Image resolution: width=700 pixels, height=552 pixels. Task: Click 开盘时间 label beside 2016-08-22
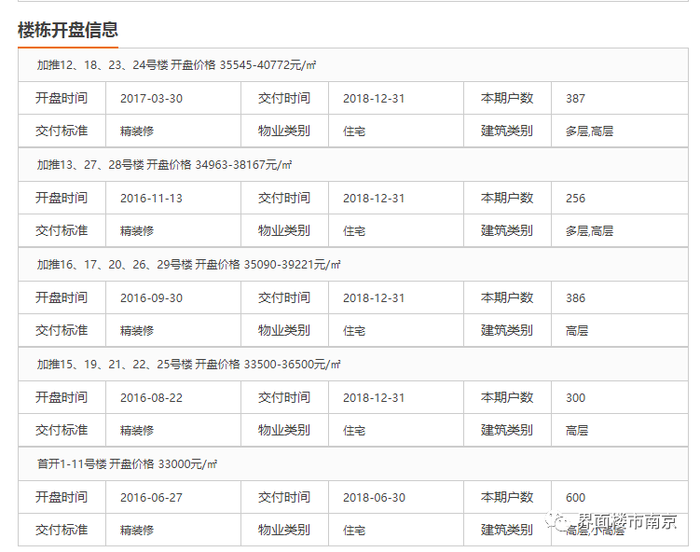pyautogui.click(x=62, y=397)
